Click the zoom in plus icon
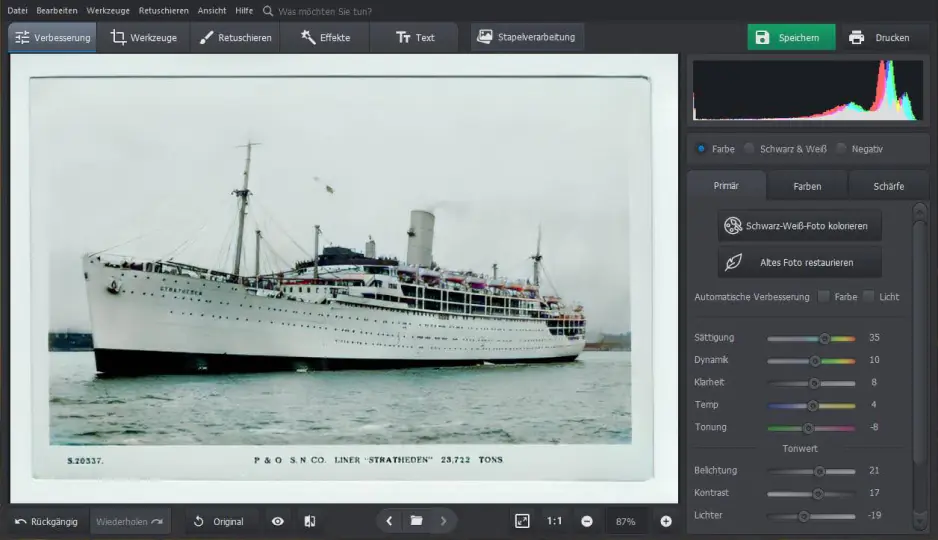Image resolution: width=938 pixels, height=540 pixels. (666, 521)
